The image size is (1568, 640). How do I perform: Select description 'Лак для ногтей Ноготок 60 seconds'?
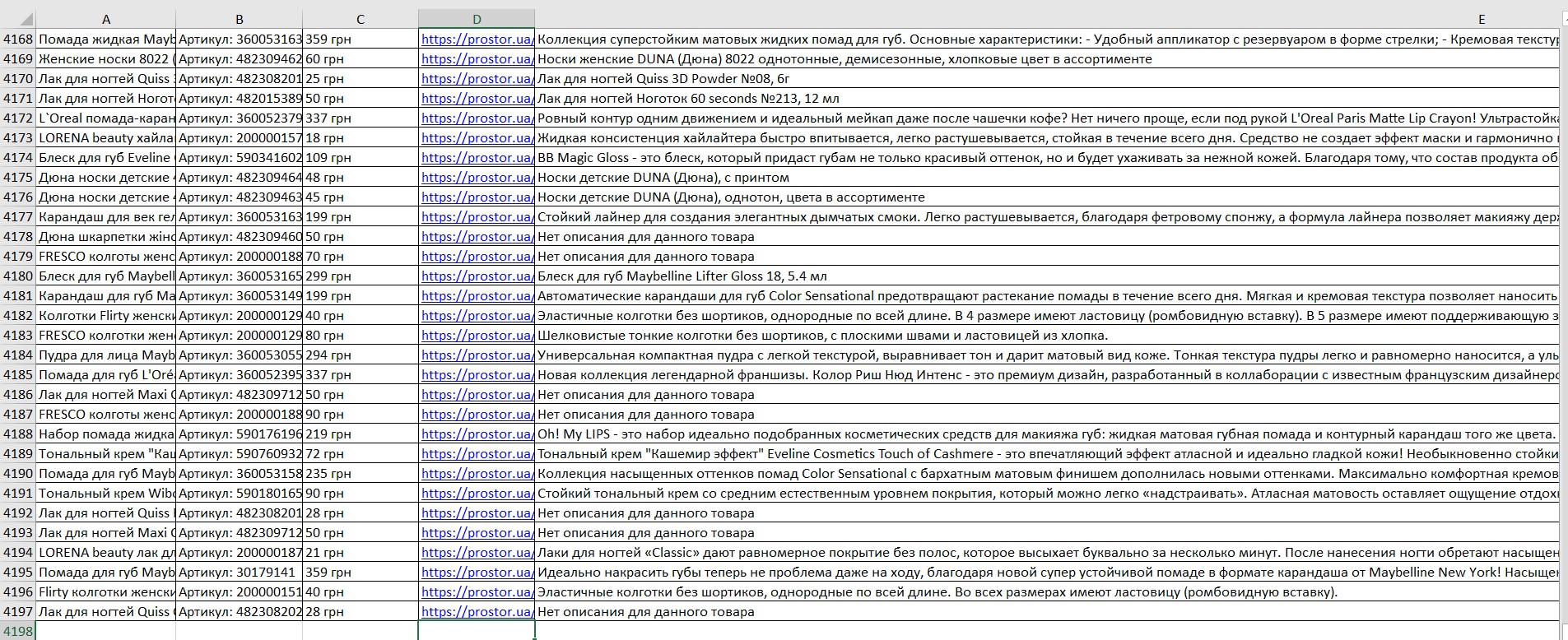point(1047,98)
